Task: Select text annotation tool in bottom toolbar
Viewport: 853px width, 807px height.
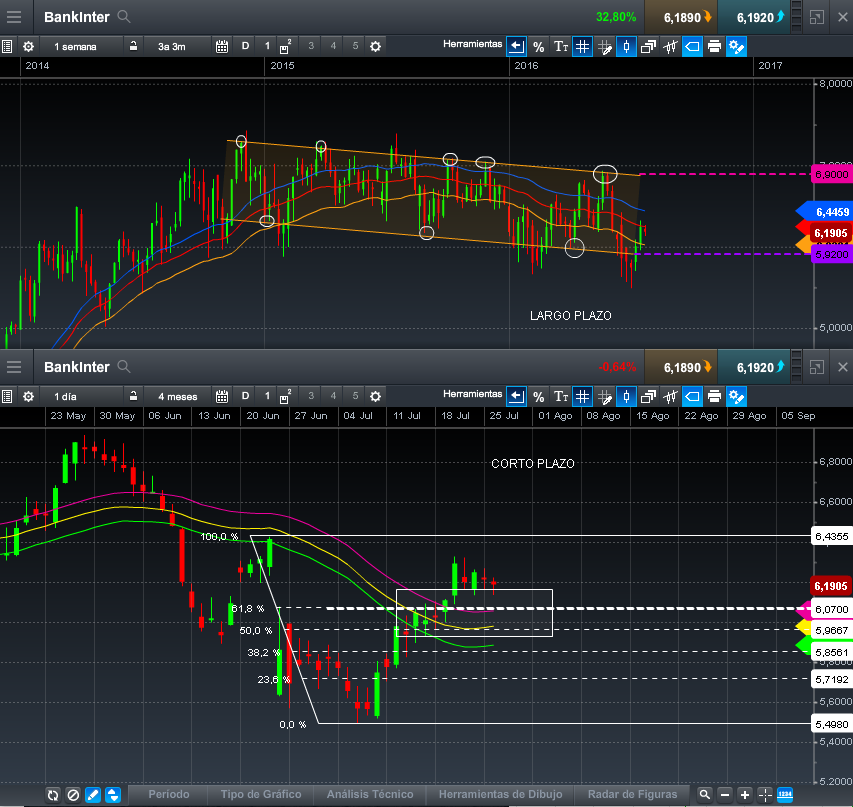Action: click(x=561, y=397)
